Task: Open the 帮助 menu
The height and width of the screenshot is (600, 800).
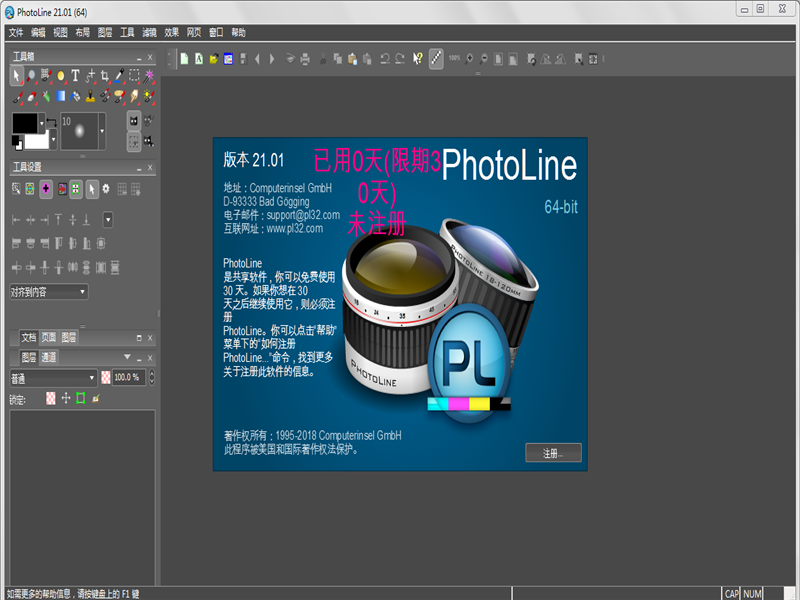Action: coord(238,33)
